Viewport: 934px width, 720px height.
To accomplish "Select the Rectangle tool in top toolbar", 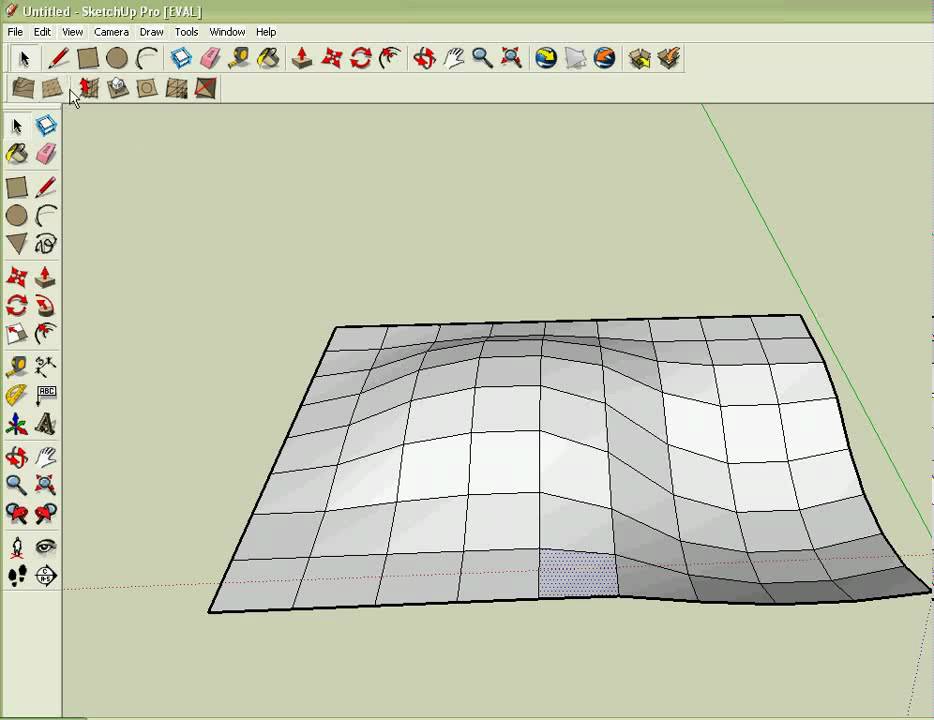I will [88, 58].
